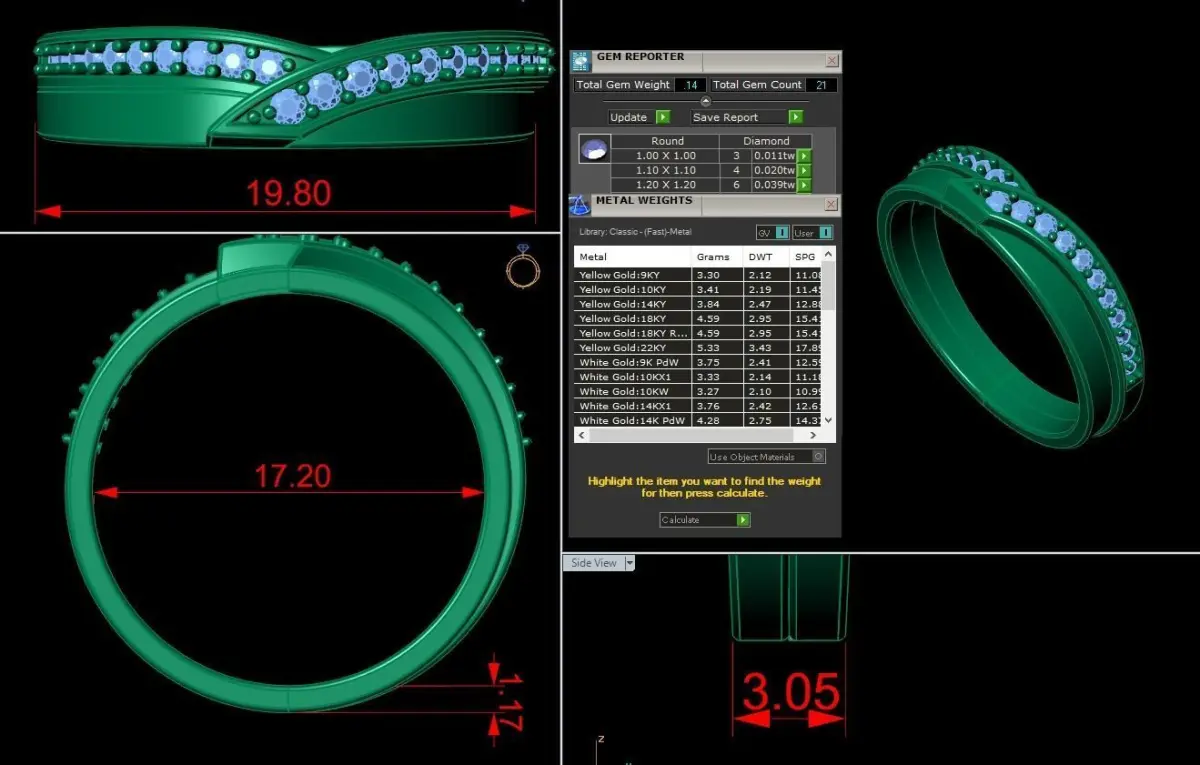Click the 1.10 X 1.10 size cell

666,171
